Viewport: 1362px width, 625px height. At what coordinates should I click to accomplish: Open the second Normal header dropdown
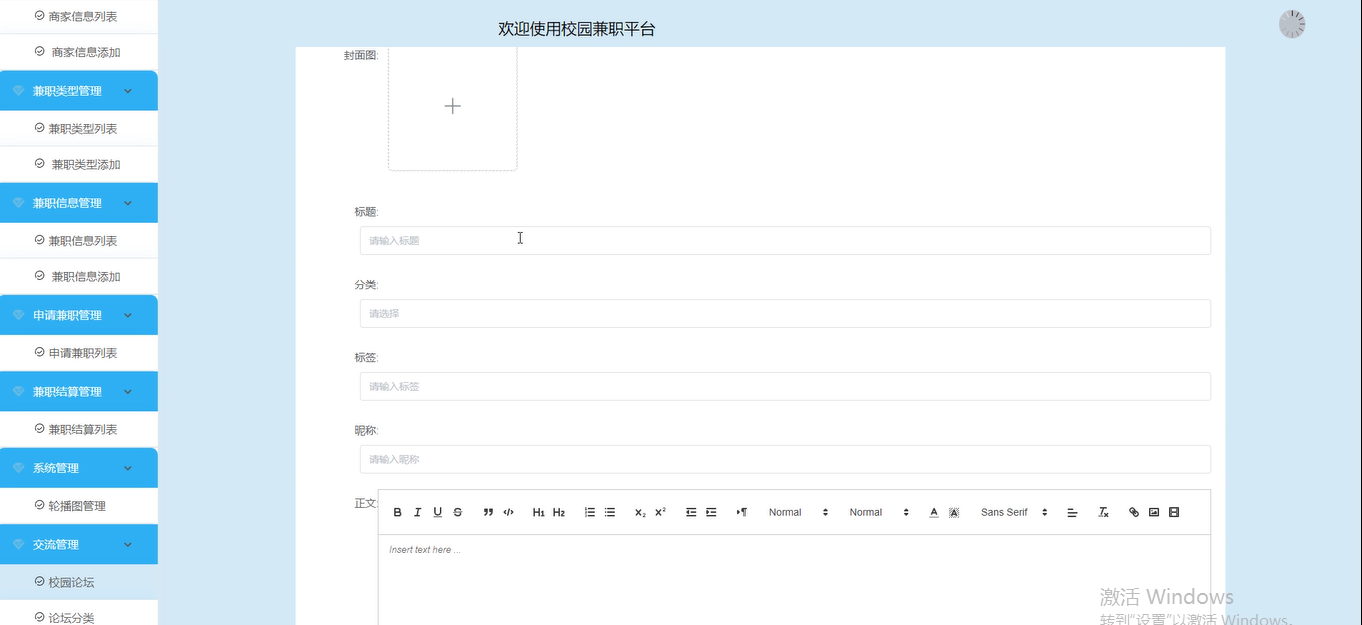point(879,512)
